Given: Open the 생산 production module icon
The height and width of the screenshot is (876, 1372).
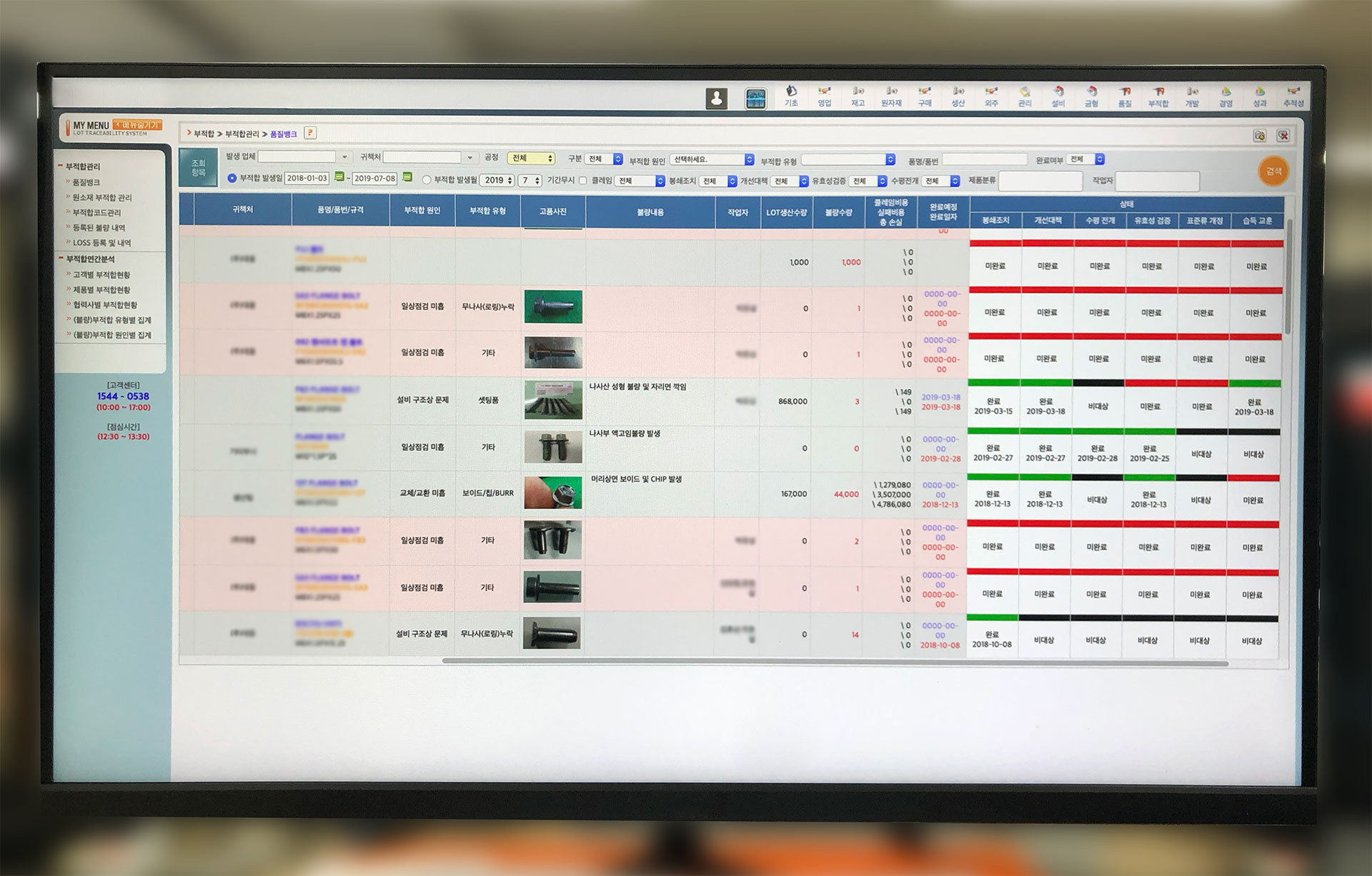Looking at the screenshot, I should pos(958,96).
